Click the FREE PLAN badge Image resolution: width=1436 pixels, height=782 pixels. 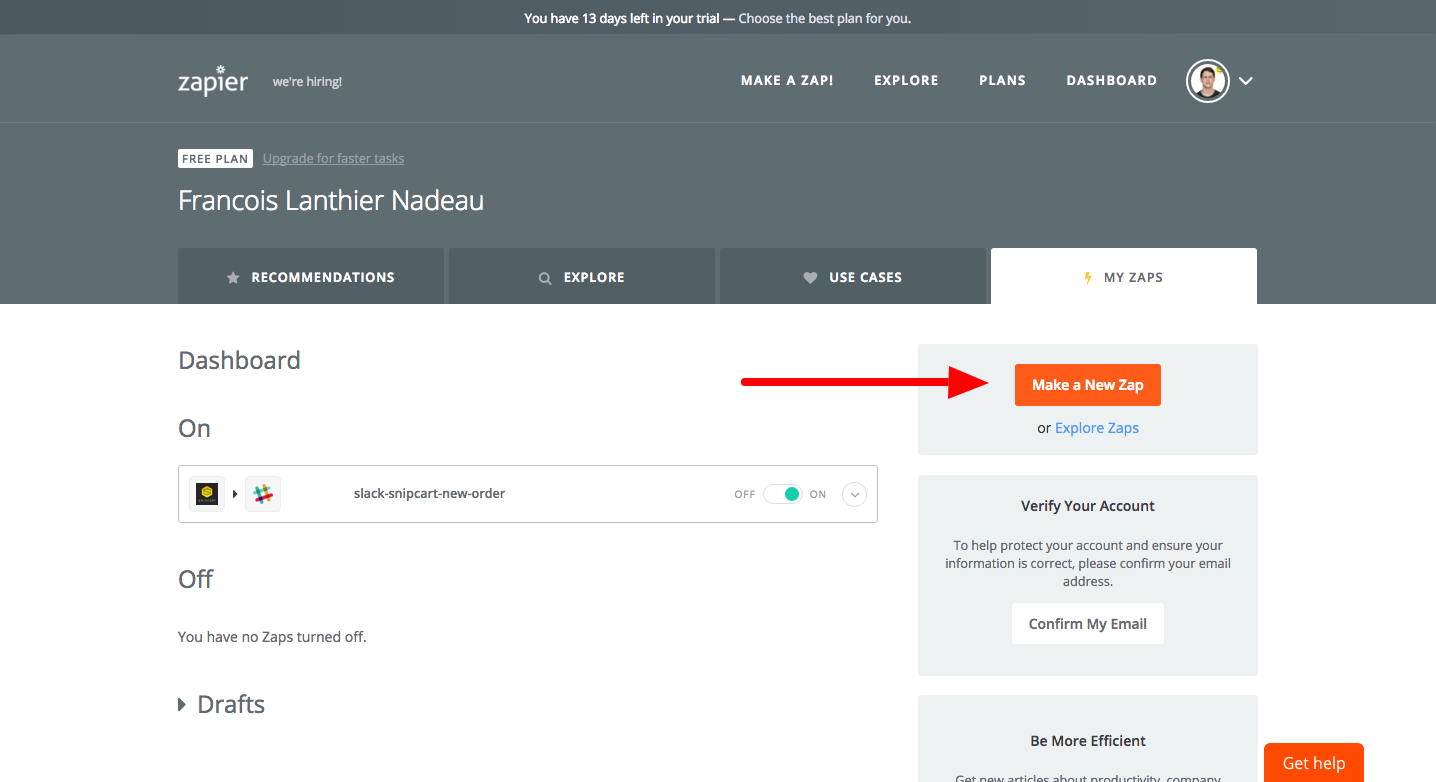click(215, 158)
